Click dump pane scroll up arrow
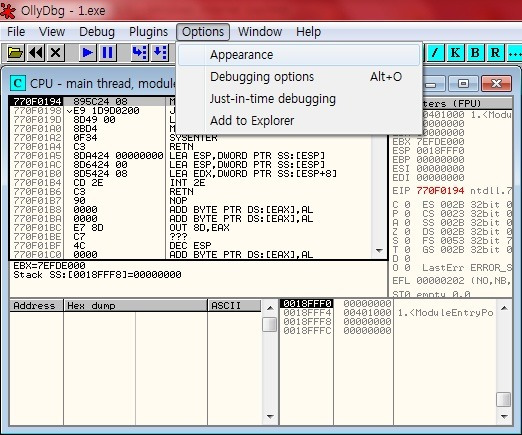 (x=270, y=308)
